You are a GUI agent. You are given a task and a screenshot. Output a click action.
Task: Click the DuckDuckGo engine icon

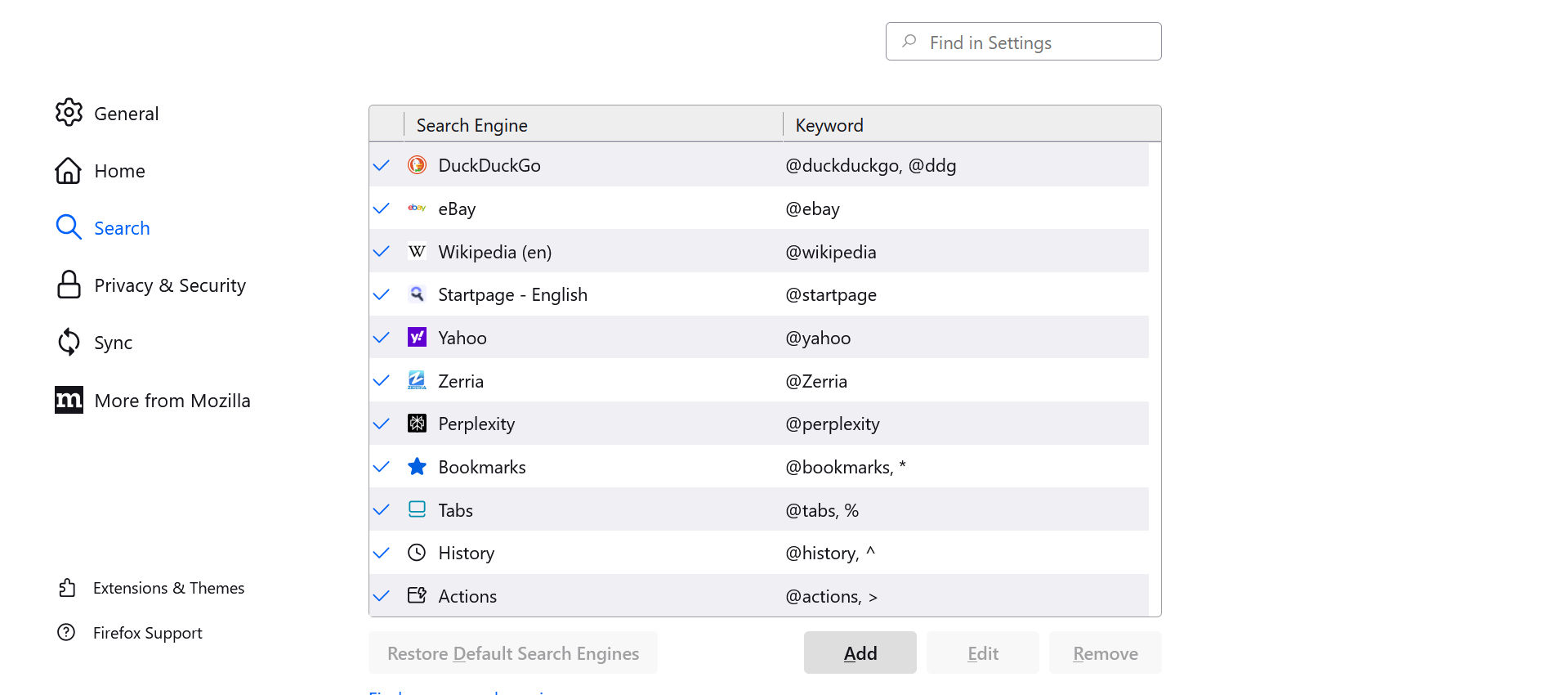pyautogui.click(x=417, y=165)
